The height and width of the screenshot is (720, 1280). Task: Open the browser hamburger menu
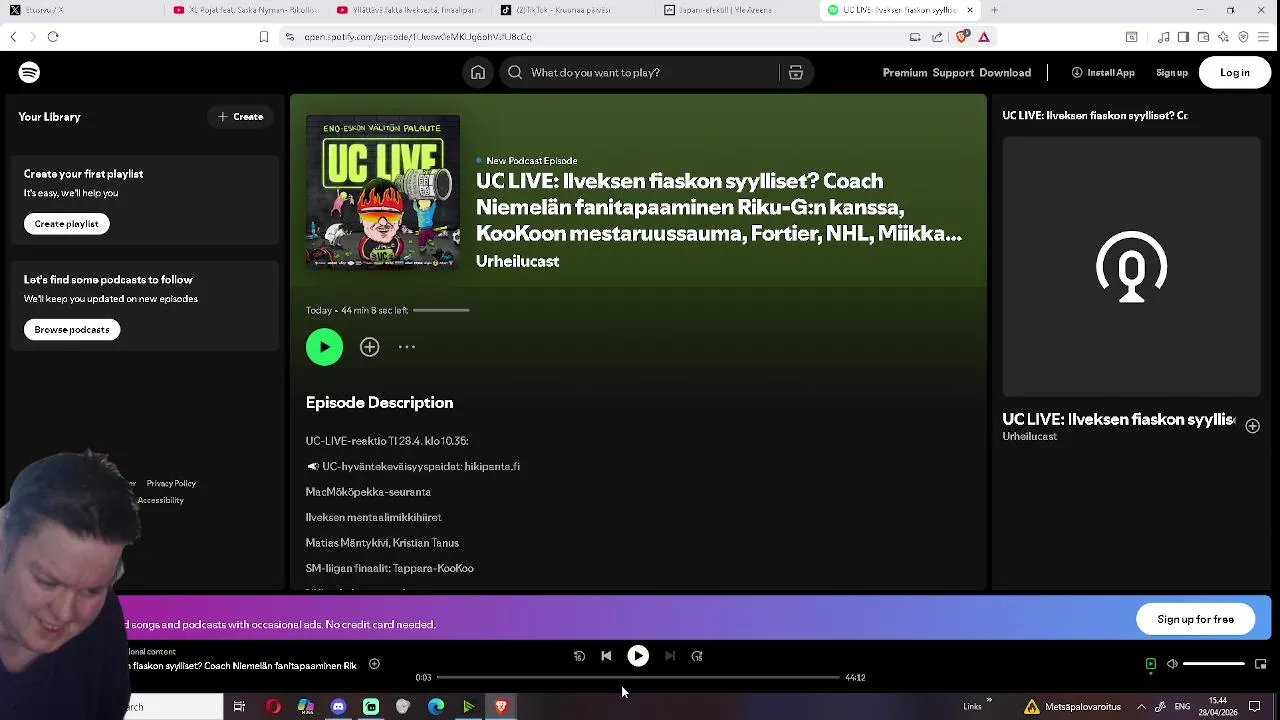(x=1264, y=37)
